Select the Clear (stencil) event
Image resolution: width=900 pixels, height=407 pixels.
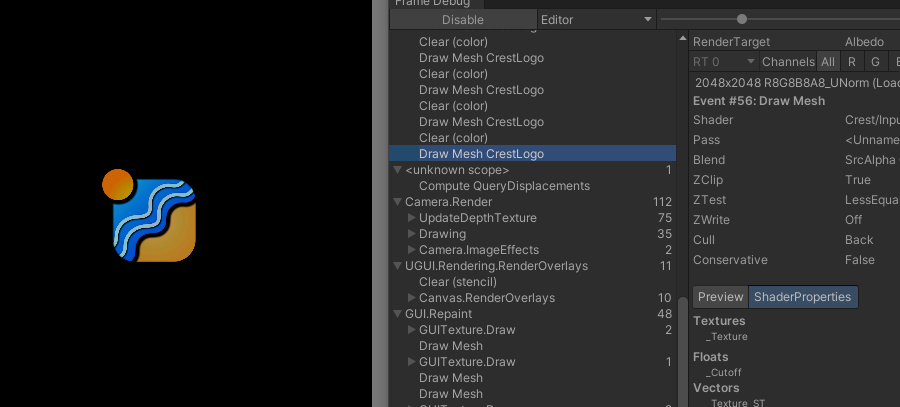pyautogui.click(x=457, y=282)
